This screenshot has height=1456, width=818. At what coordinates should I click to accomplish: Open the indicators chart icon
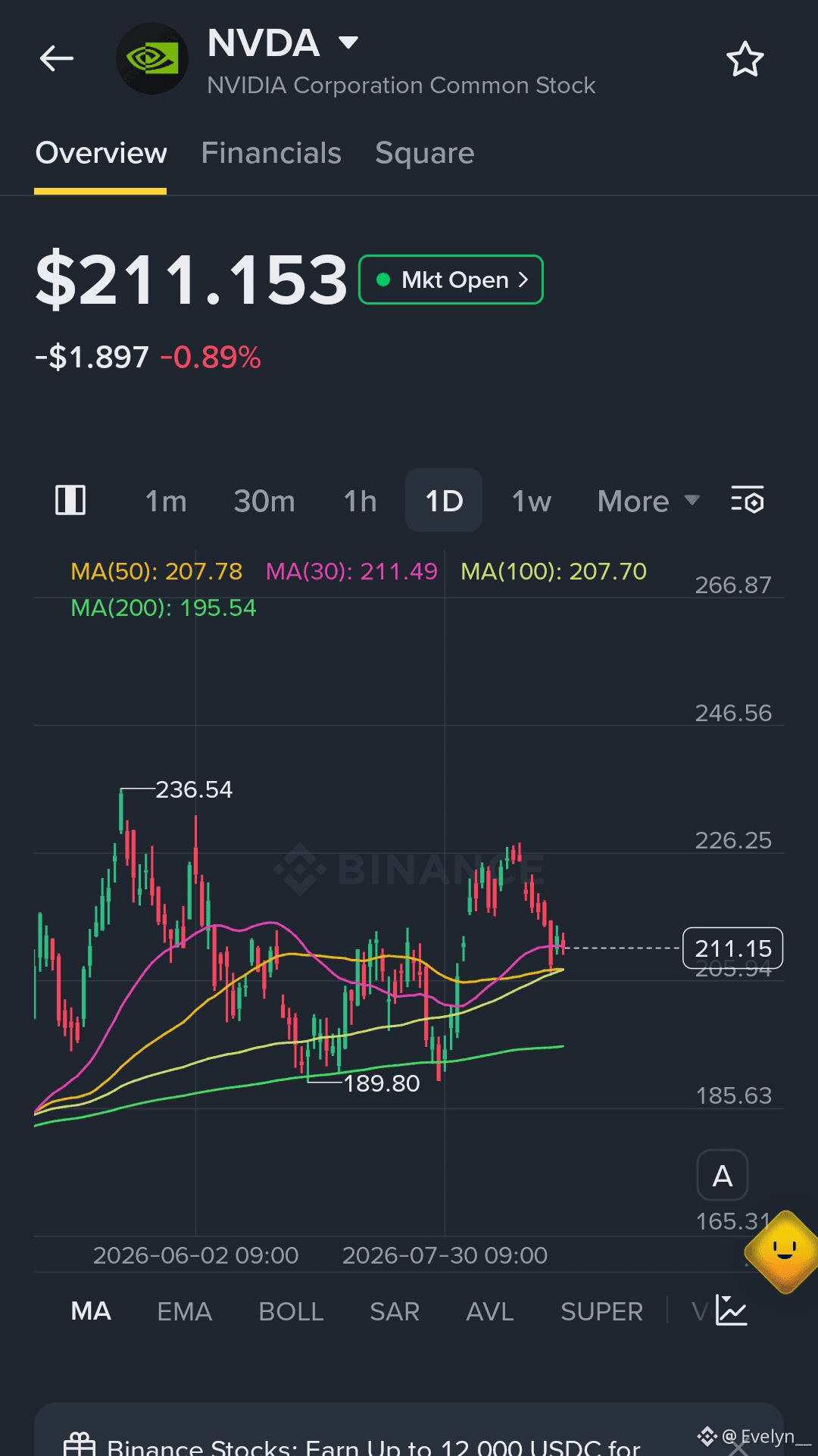tap(732, 1311)
